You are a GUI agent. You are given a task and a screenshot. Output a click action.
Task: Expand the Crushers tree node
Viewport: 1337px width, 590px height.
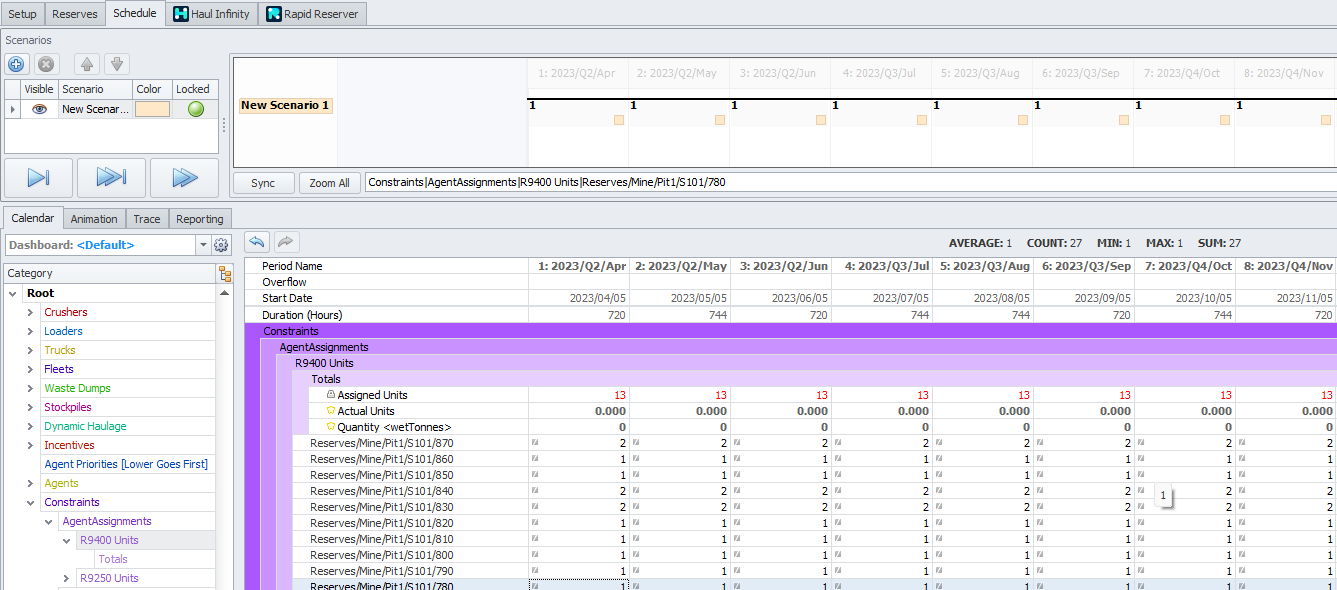point(30,312)
